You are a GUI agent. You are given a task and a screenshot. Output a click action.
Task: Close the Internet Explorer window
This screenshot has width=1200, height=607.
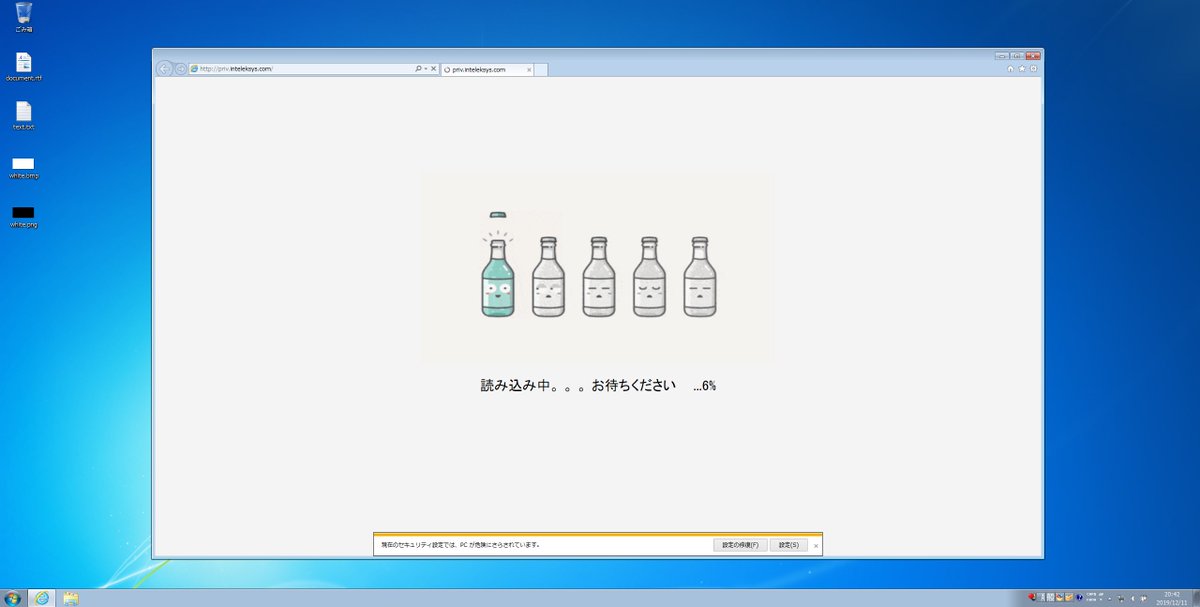tap(1032, 55)
